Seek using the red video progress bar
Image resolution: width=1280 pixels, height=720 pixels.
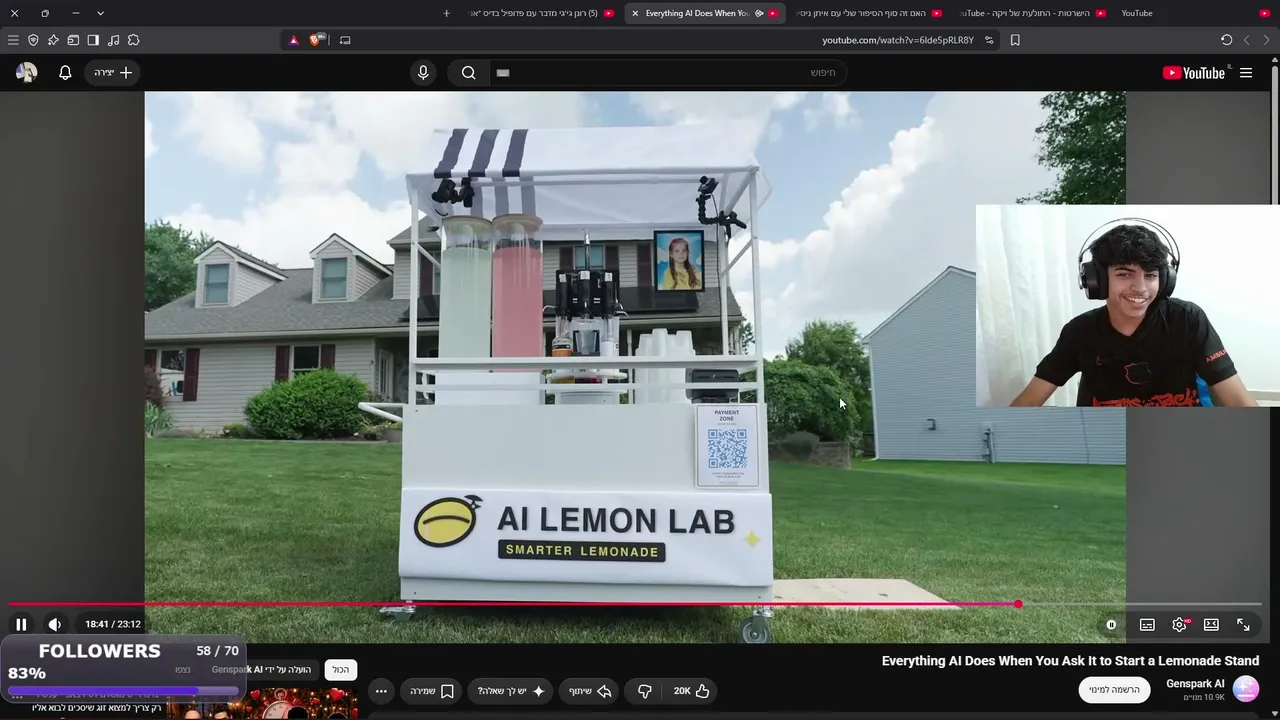[x=636, y=604]
